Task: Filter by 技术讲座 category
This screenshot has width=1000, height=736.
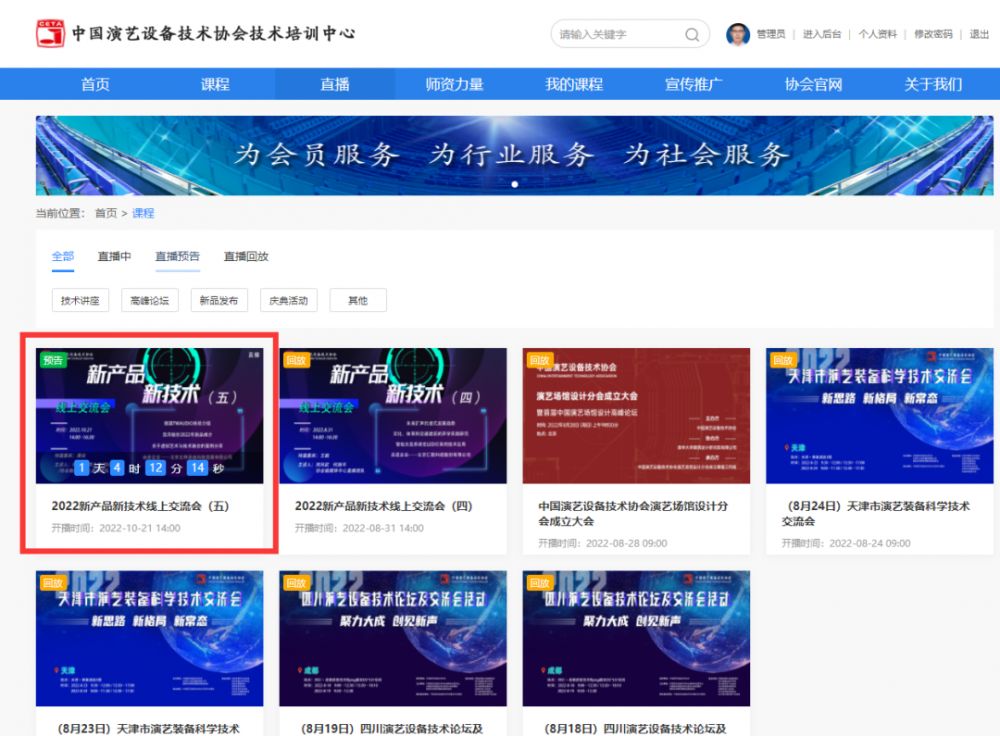Action: (80, 300)
